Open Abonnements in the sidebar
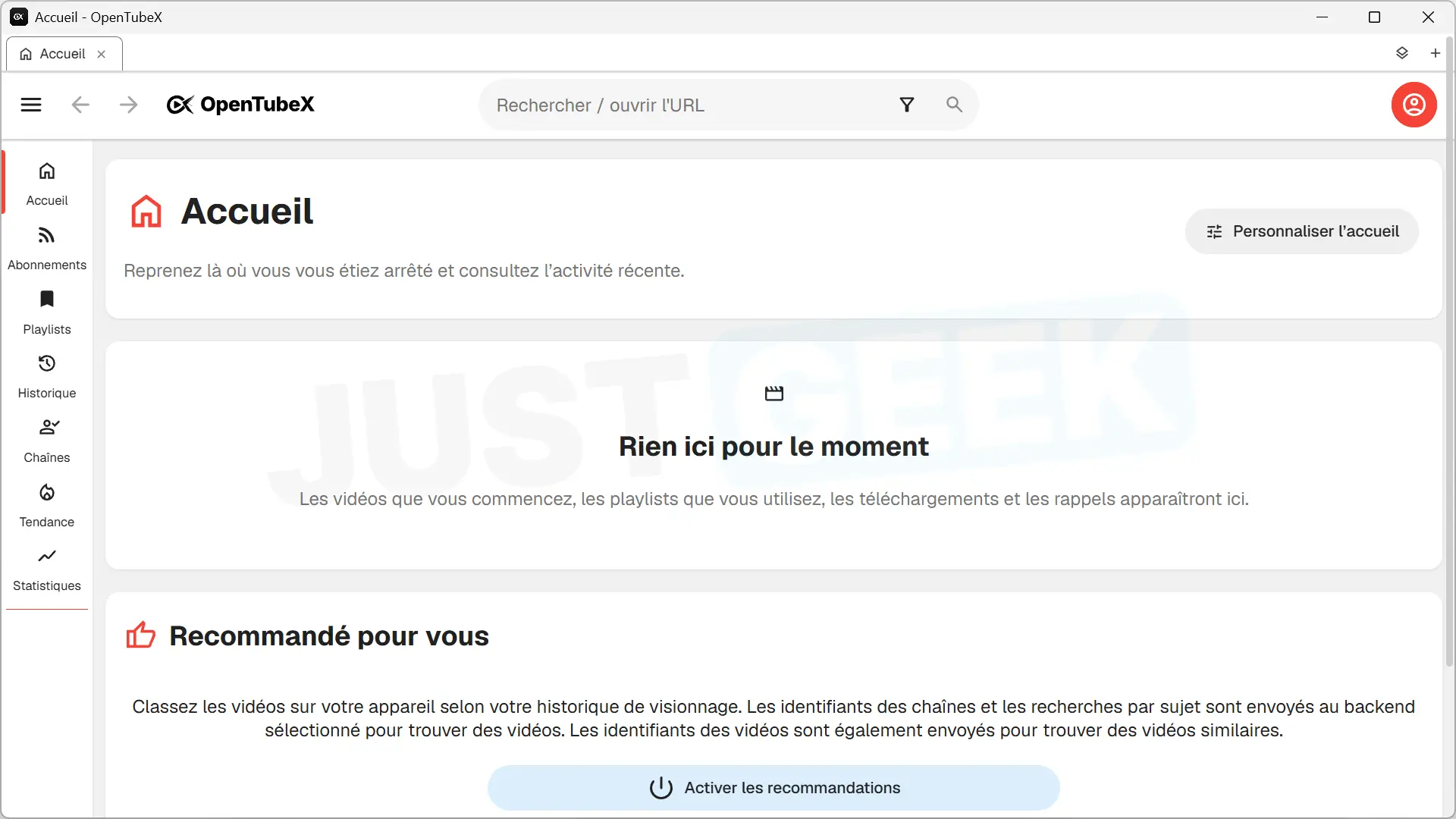The image size is (1456, 819). (x=47, y=248)
